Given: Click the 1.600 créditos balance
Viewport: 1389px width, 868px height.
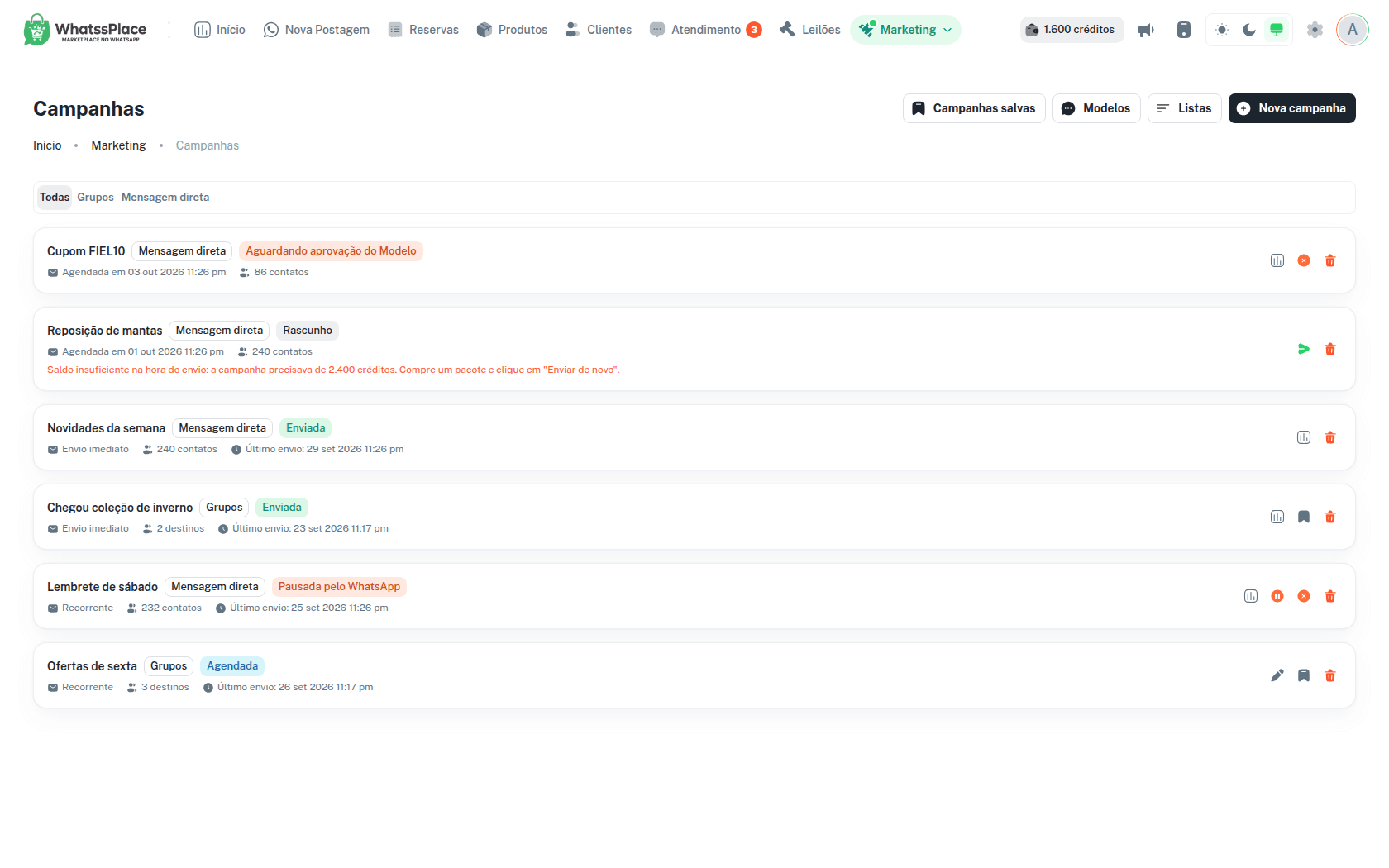Looking at the screenshot, I should click(1072, 30).
